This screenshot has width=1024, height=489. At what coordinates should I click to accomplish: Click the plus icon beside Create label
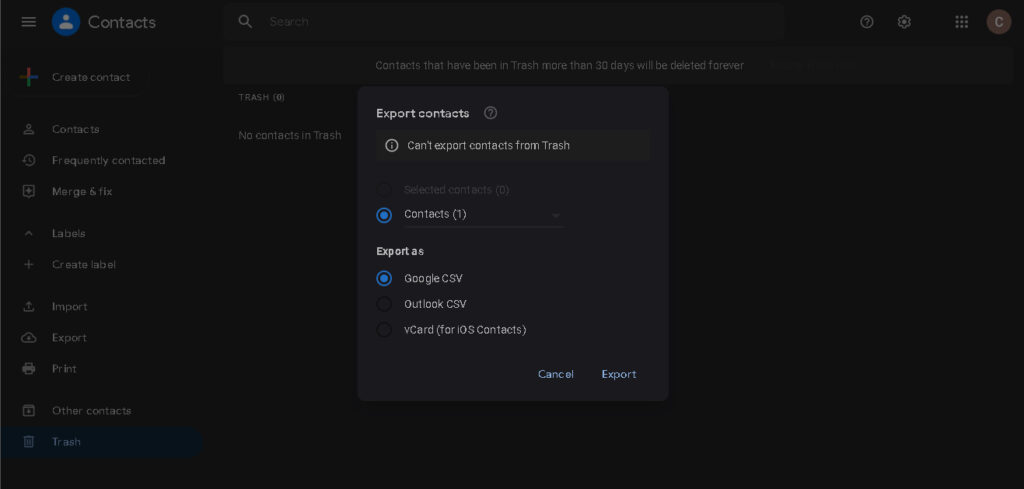(29, 264)
